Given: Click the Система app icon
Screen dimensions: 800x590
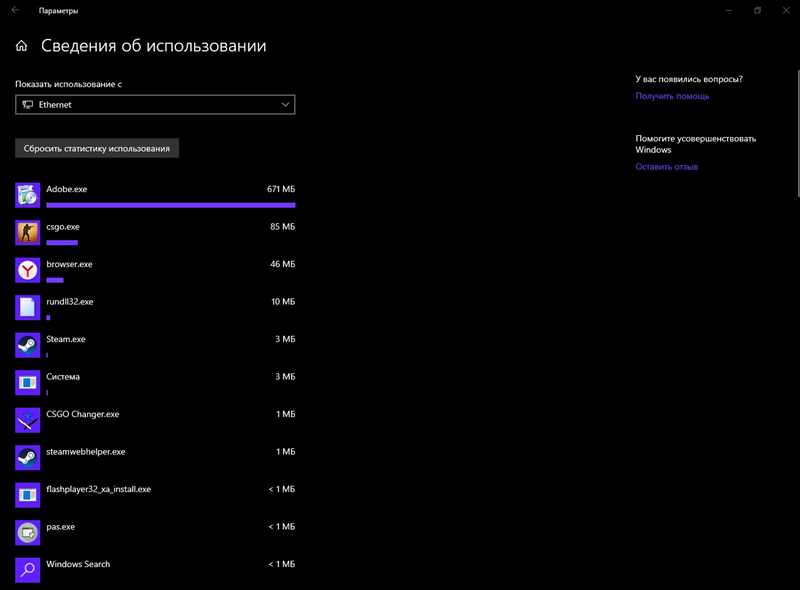Looking at the screenshot, I should click(28, 383).
